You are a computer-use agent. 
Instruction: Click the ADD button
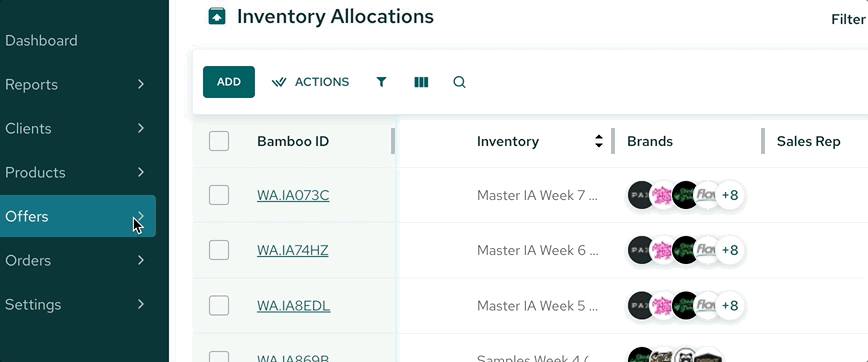(x=229, y=82)
